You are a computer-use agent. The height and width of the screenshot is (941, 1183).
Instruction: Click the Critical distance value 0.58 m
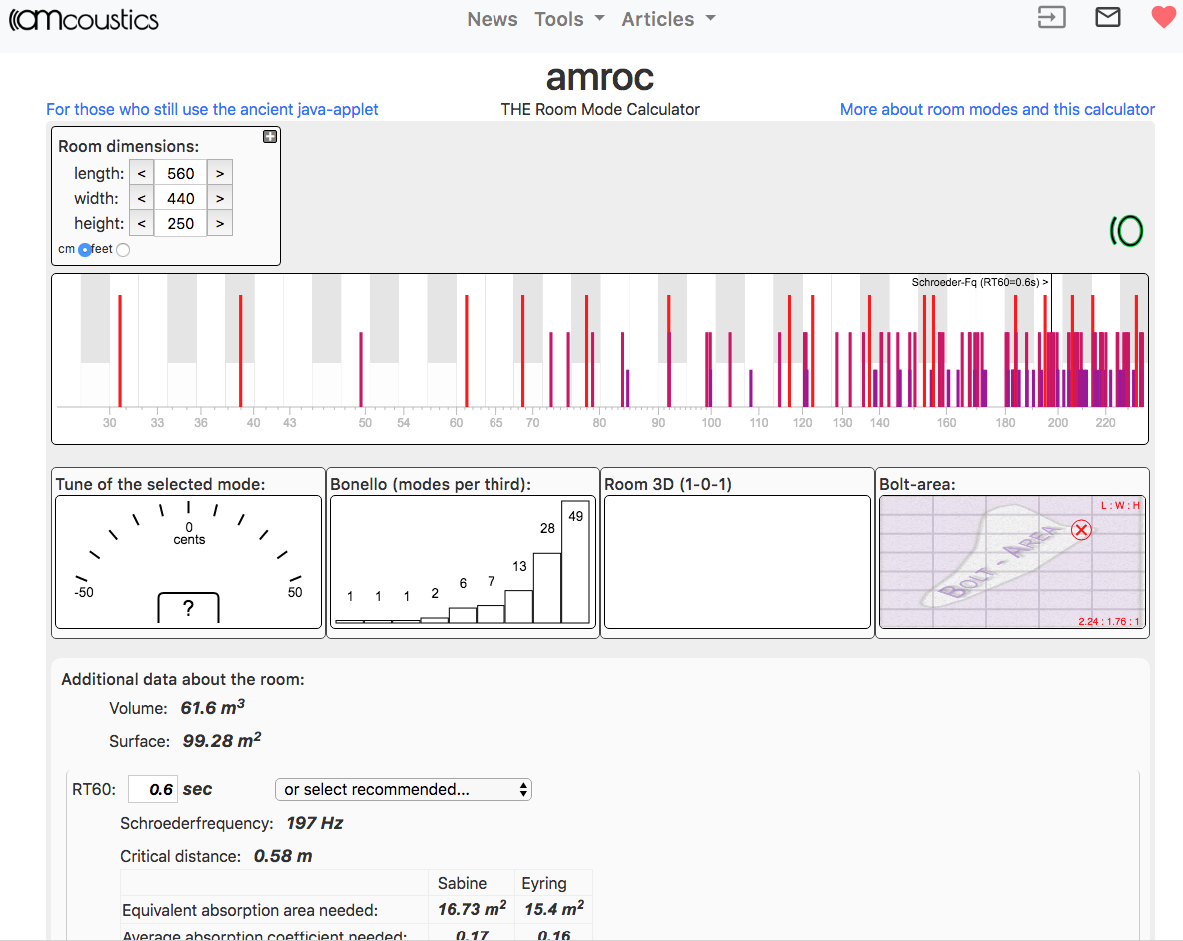point(283,856)
